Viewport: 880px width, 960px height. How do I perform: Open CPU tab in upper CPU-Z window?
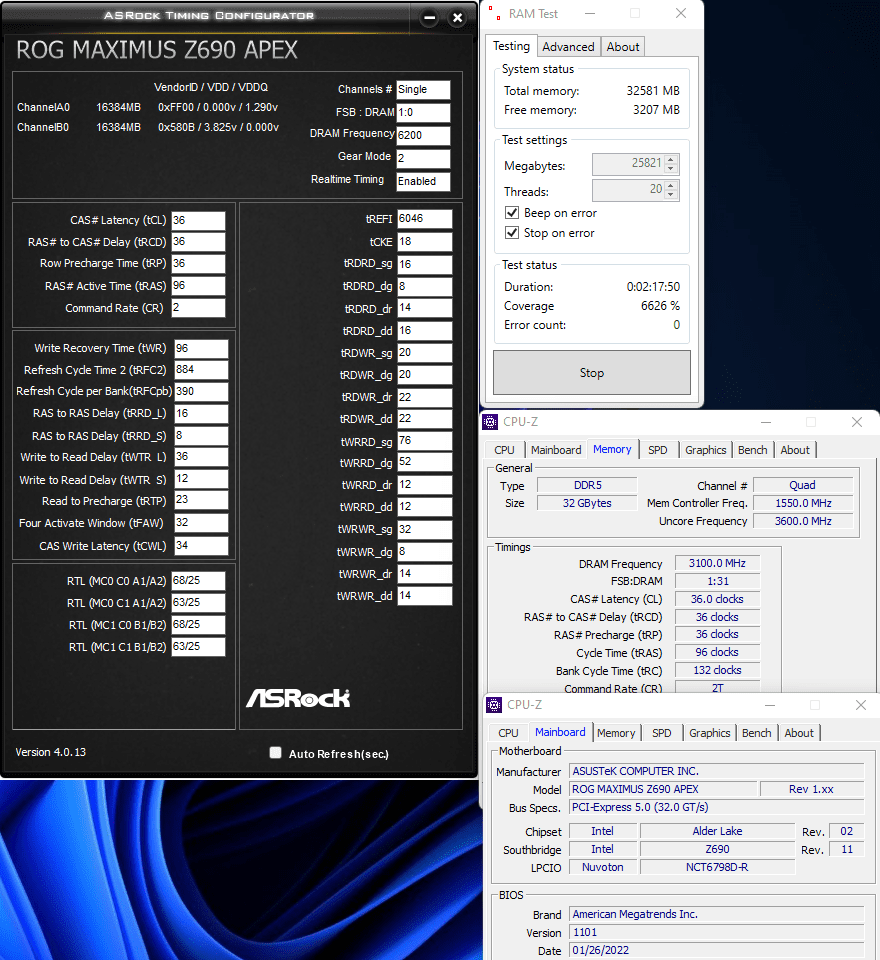pyautogui.click(x=505, y=450)
